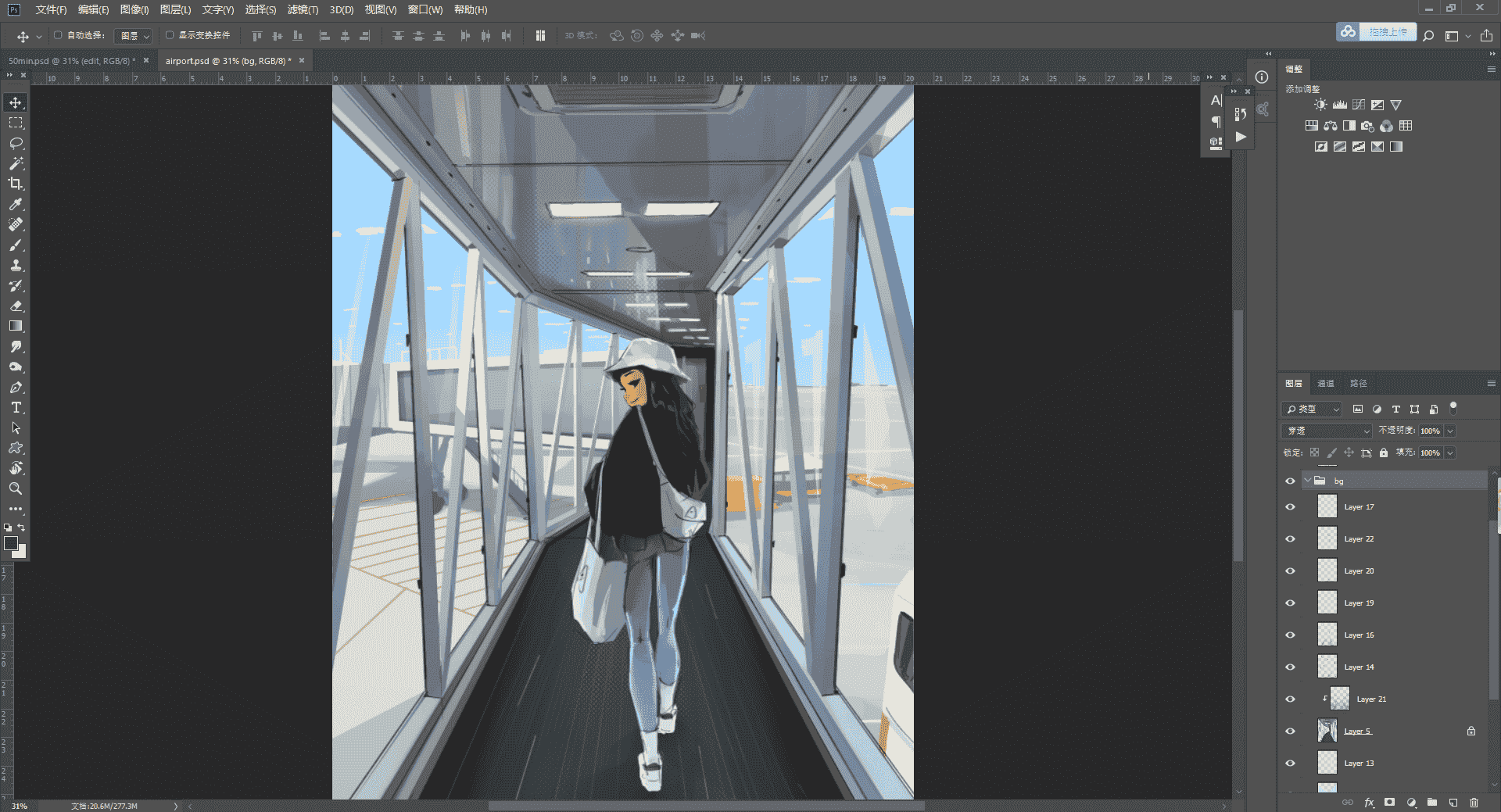Click the background color swatch
The width and height of the screenshot is (1501, 812).
tap(22, 553)
